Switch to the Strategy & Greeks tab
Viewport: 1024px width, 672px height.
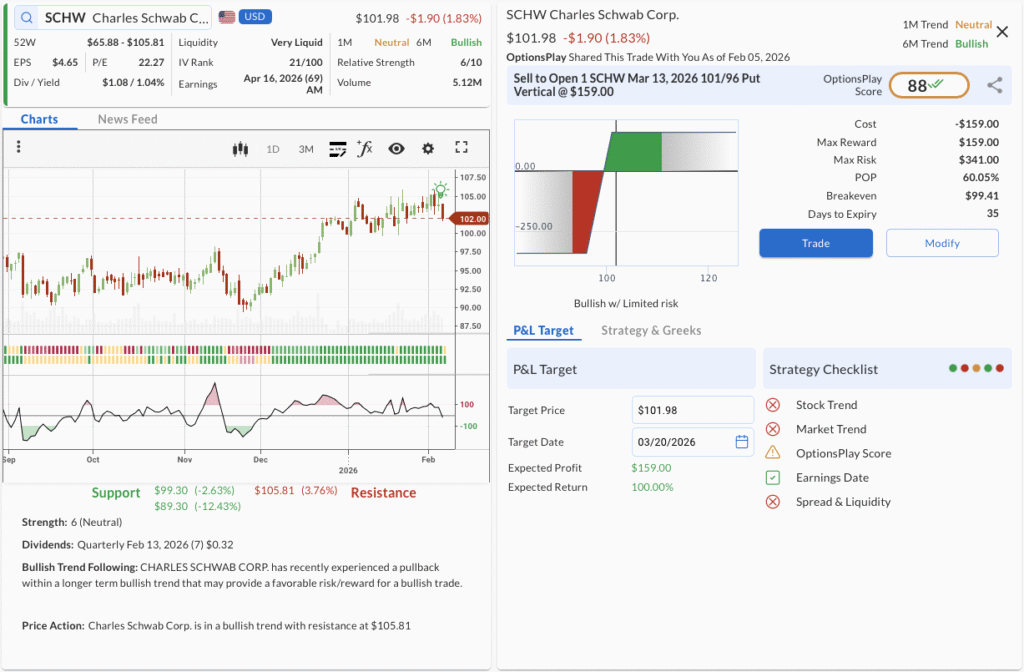[651, 330]
